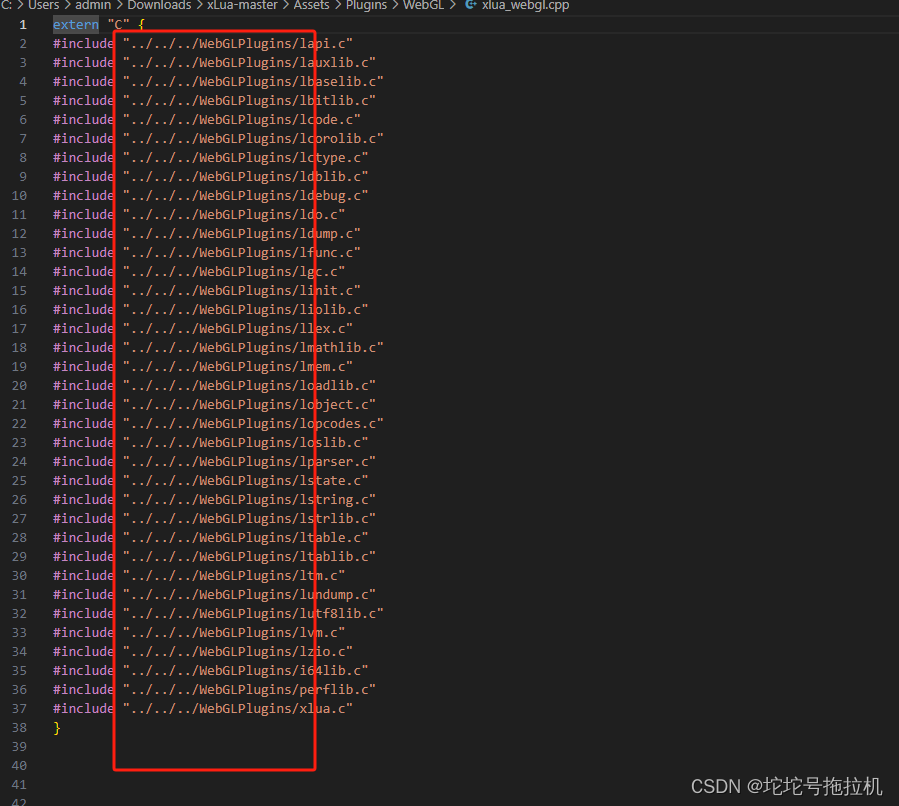The width and height of the screenshot is (899, 806).
Task: Click the Users breadcrumb segment
Action: 44,5
